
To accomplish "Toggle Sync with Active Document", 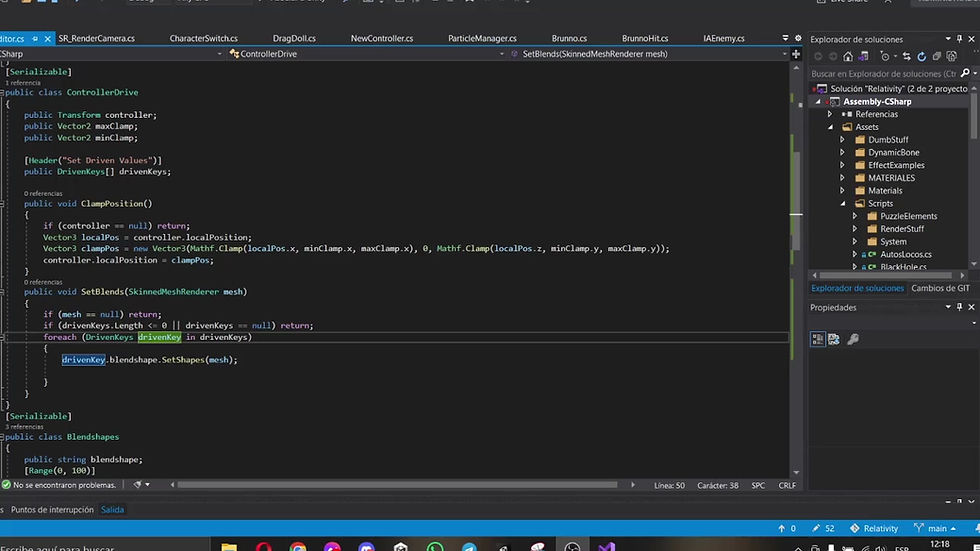I will [x=907, y=56].
